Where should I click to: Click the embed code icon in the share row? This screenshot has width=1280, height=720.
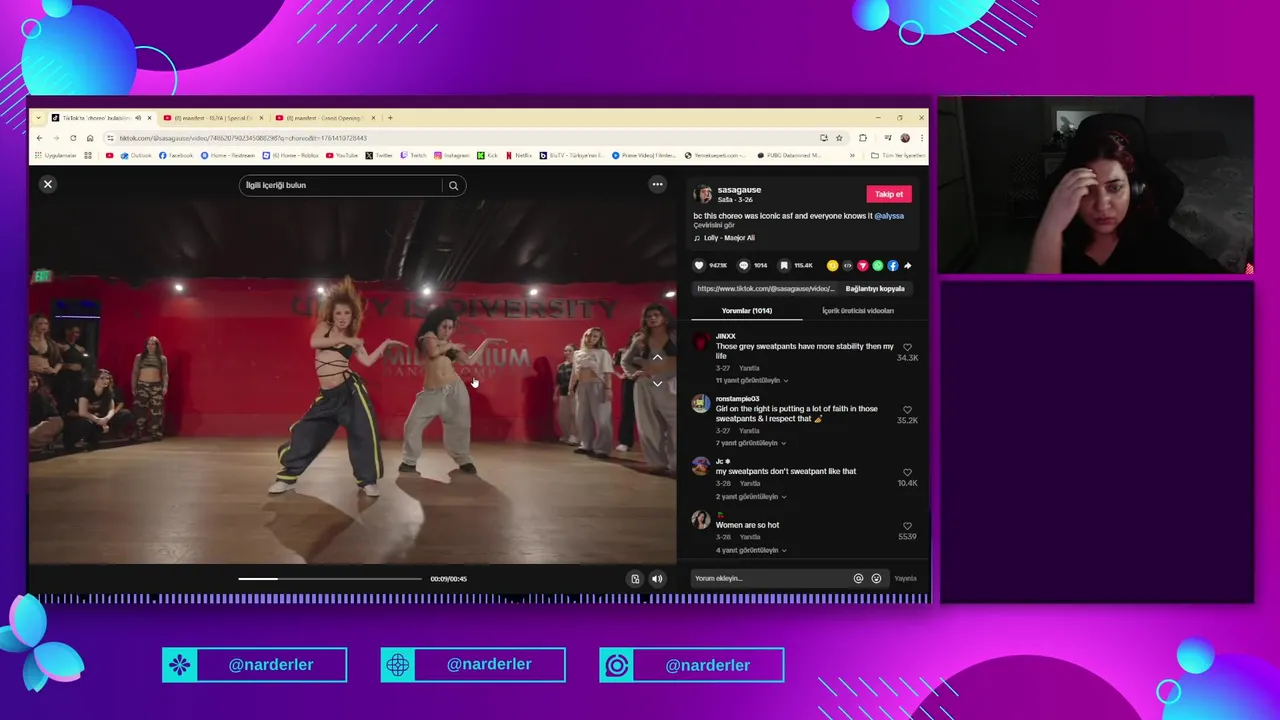pos(847,266)
